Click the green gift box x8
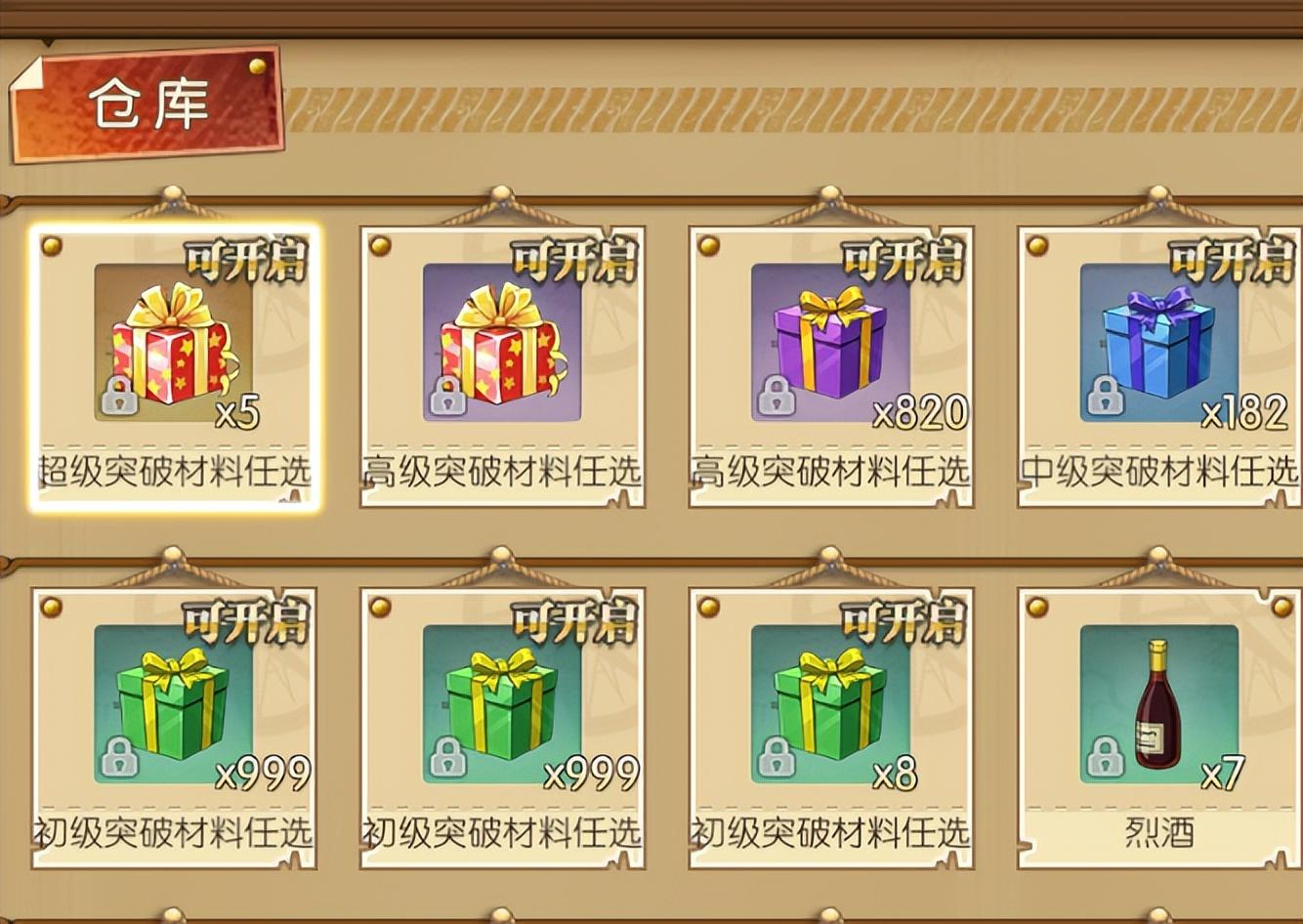Image resolution: width=1303 pixels, height=924 pixels. coord(830,704)
